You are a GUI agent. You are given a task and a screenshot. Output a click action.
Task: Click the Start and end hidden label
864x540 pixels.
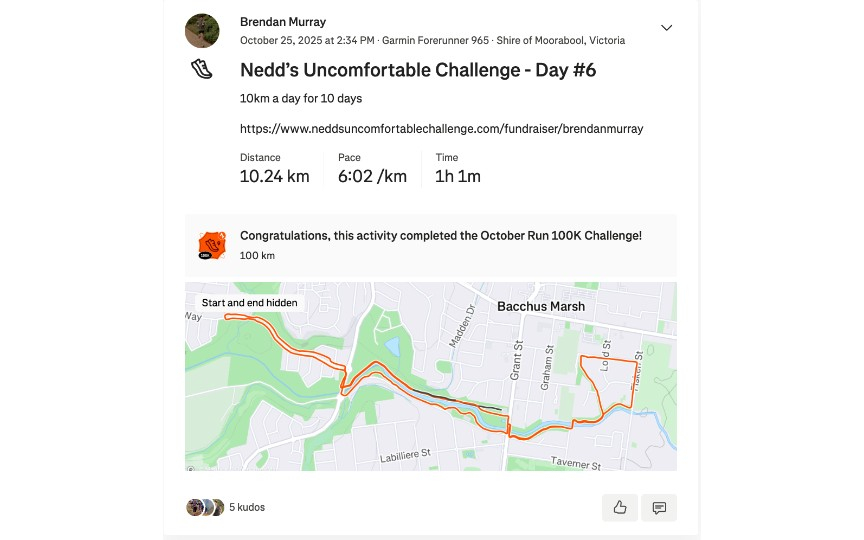pyautogui.click(x=249, y=303)
